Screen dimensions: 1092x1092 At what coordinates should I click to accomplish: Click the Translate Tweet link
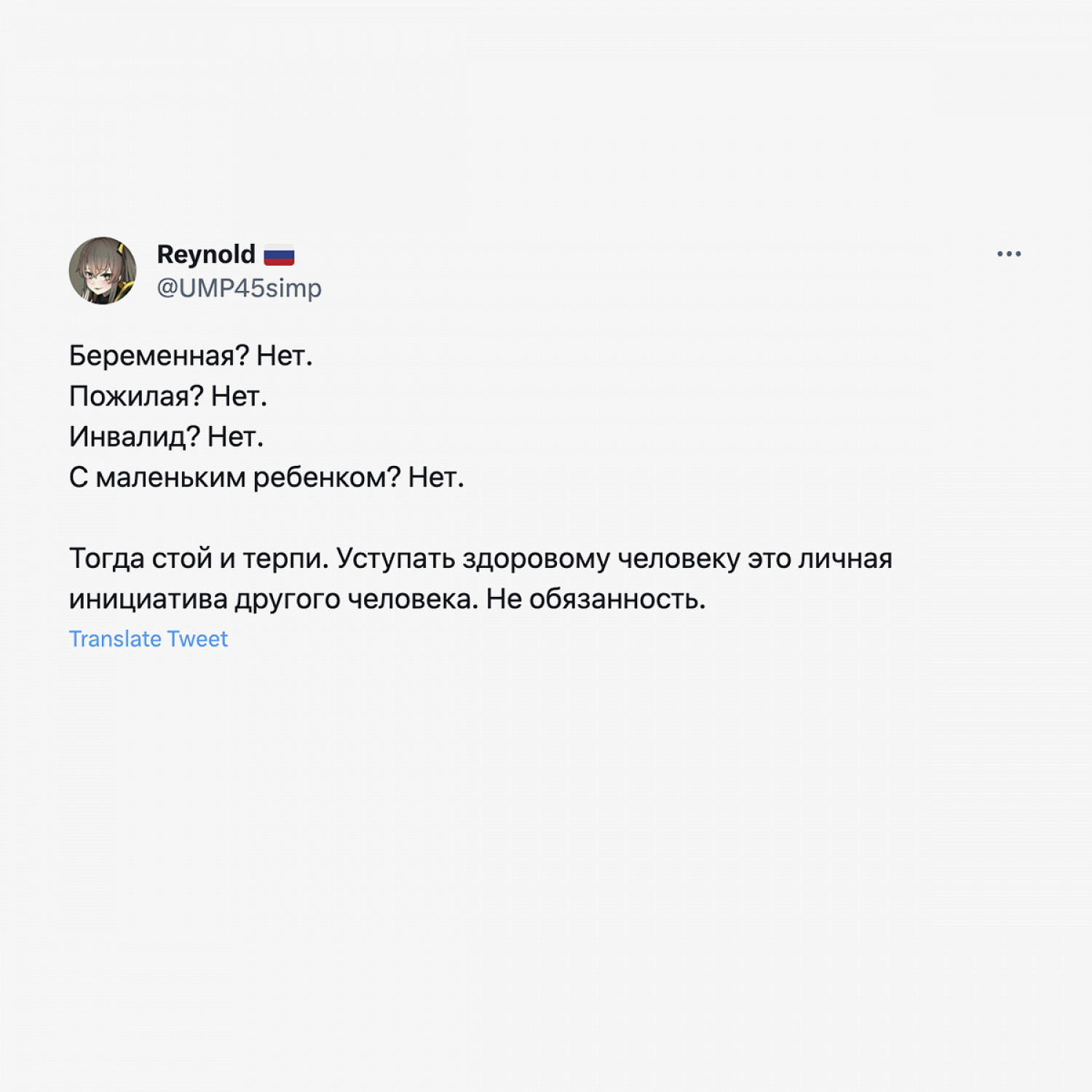(149, 639)
